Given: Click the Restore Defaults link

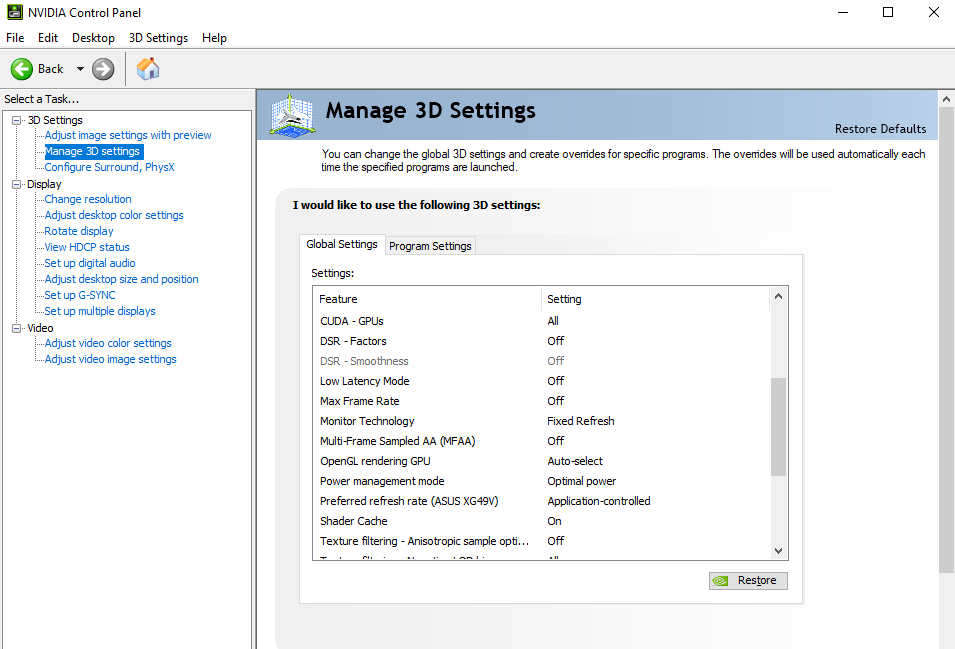Looking at the screenshot, I should (x=880, y=129).
